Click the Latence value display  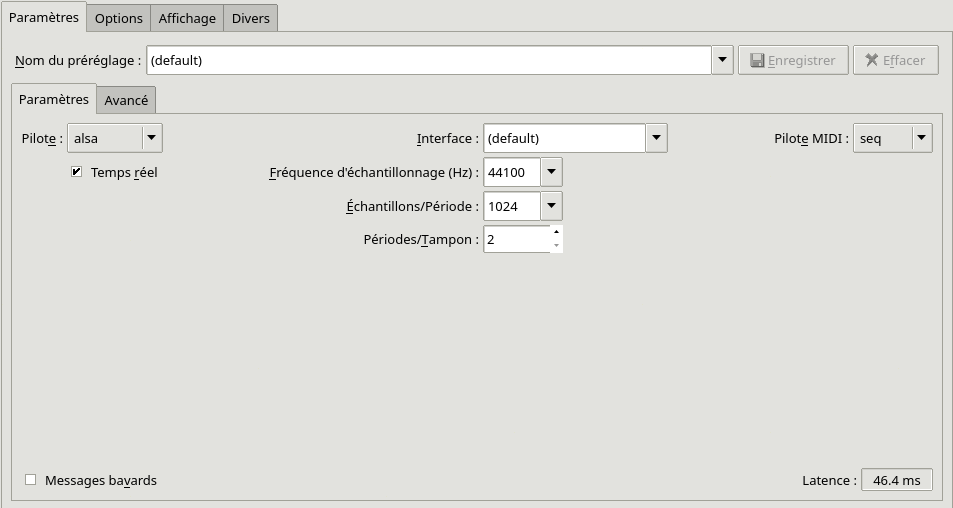pos(896,480)
